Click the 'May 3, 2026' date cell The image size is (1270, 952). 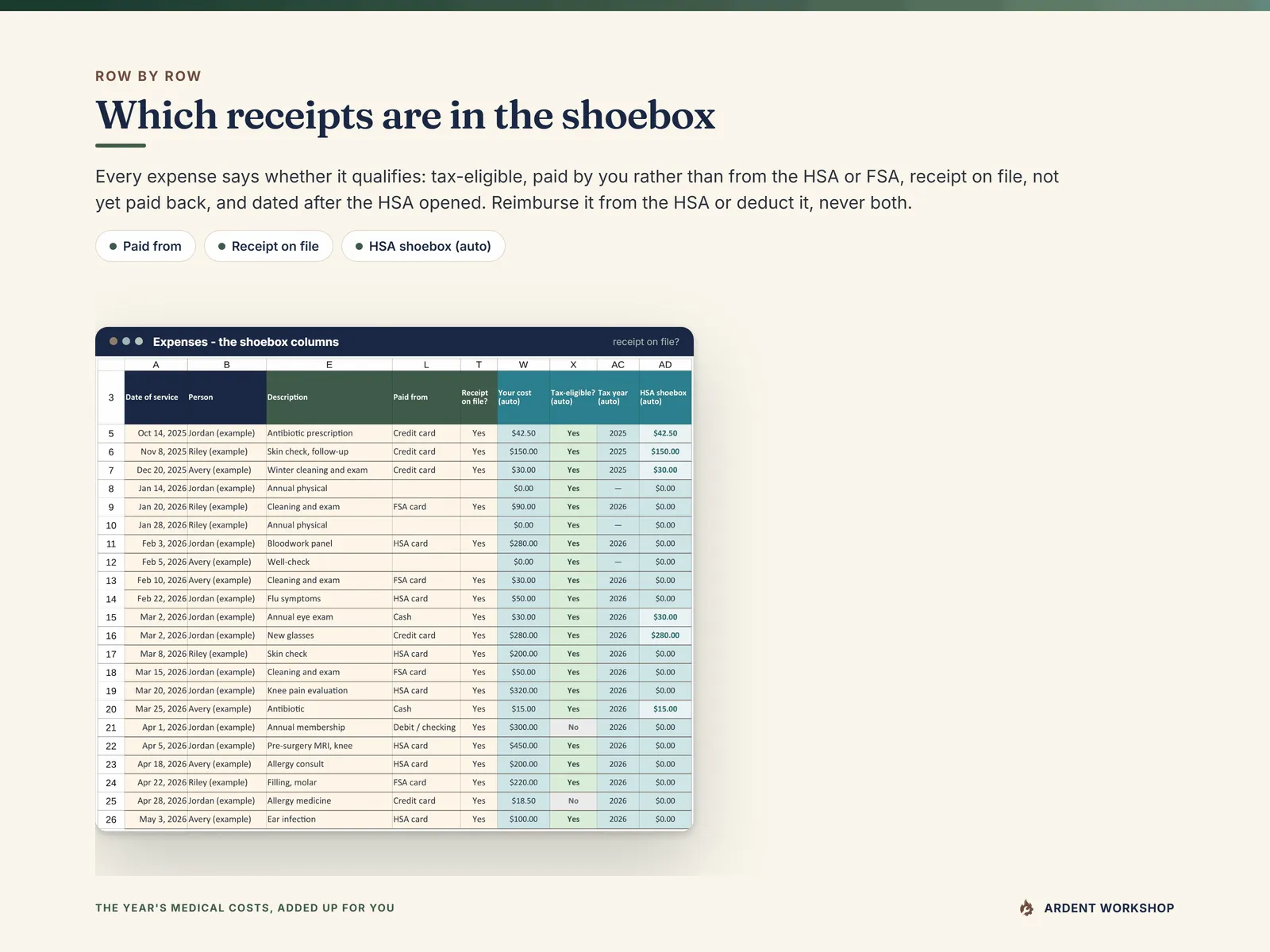(x=156, y=819)
